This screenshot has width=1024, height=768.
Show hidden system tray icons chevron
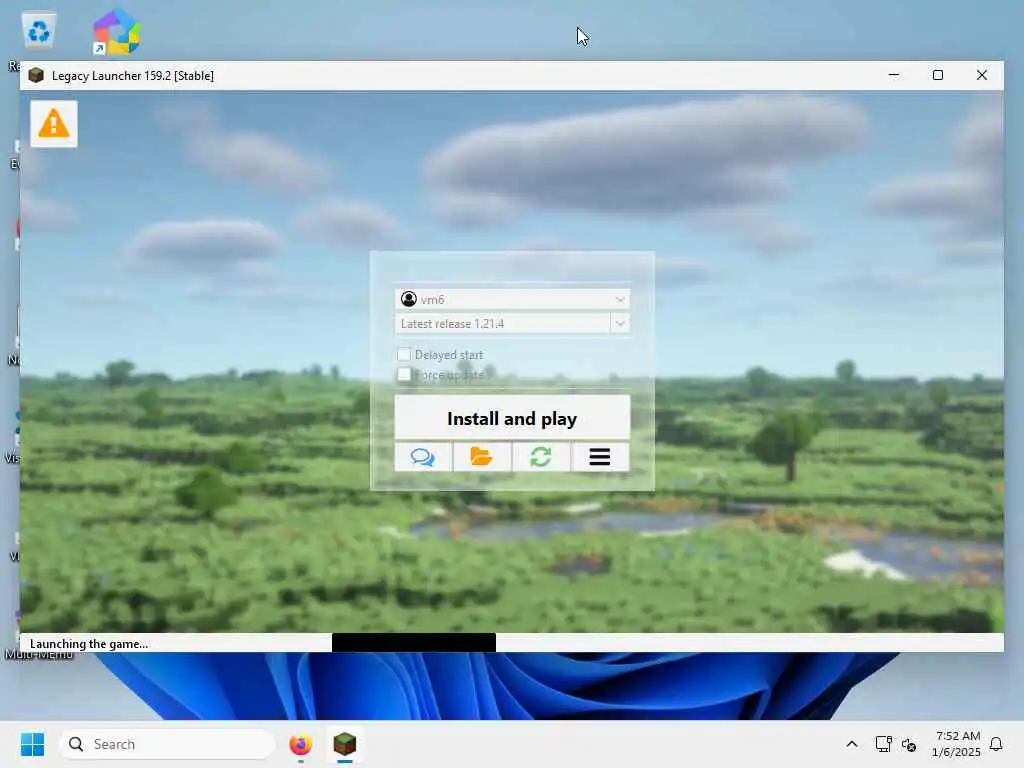[x=852, y=744]
